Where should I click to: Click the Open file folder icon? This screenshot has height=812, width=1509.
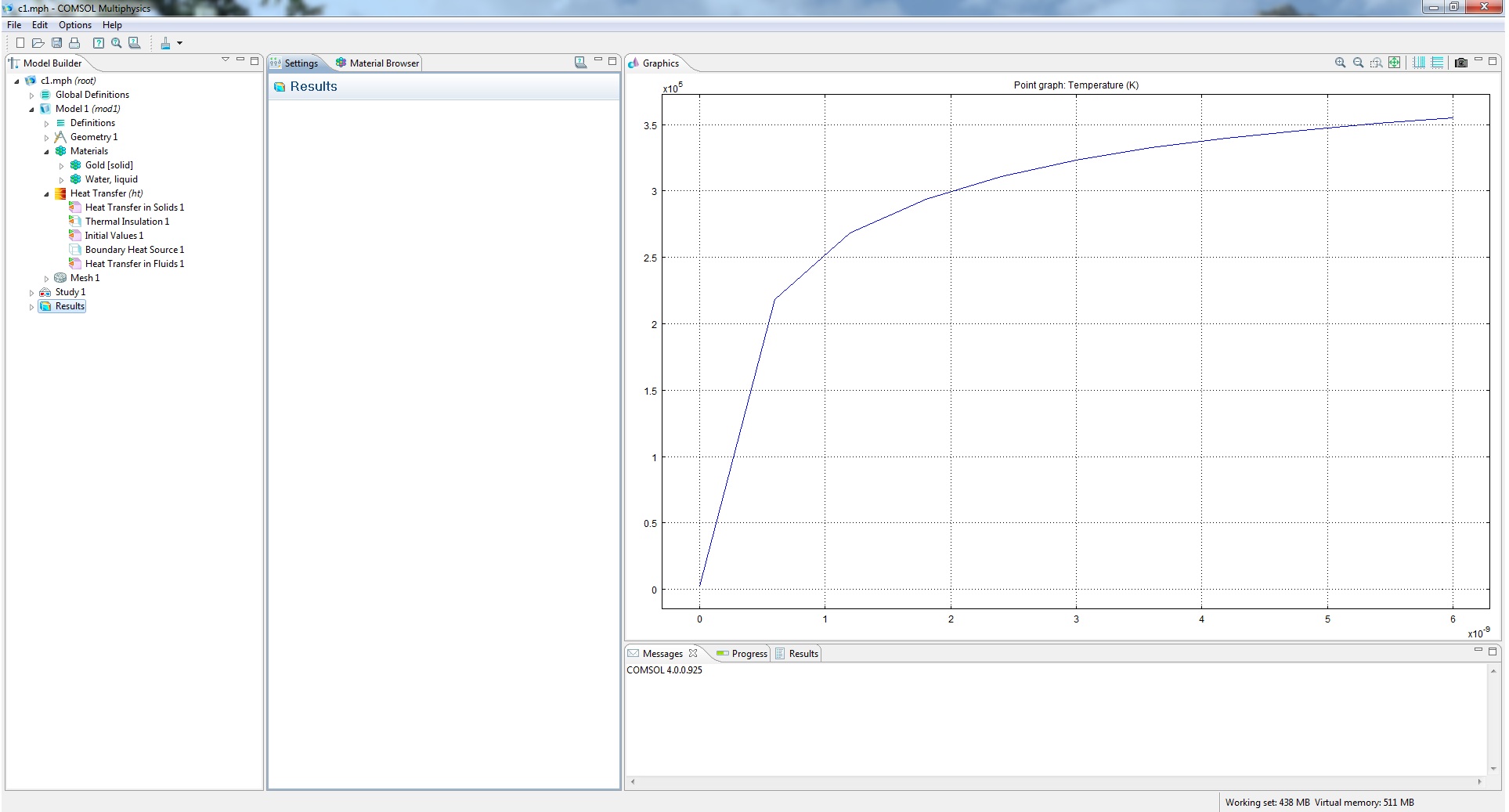click(x=38, y=43)
